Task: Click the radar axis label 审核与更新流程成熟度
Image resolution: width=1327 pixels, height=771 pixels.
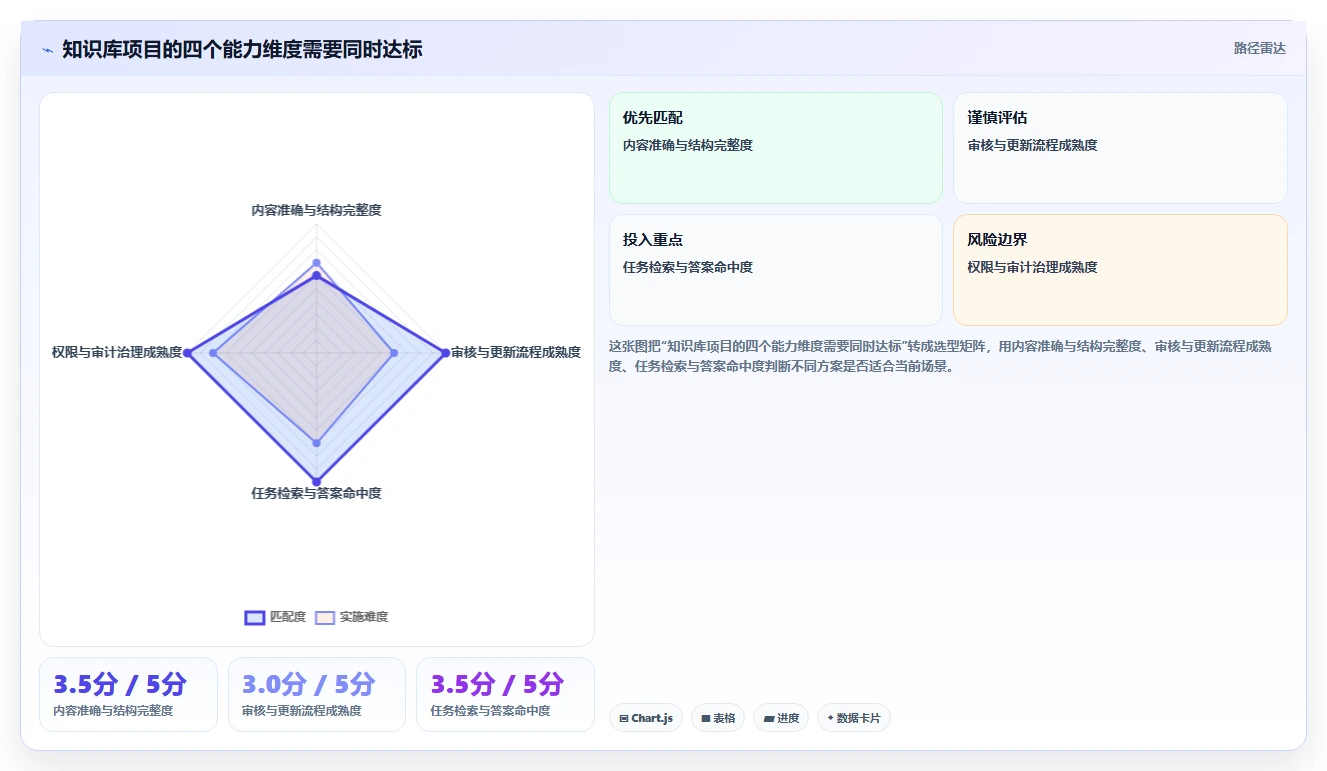Action: 516,352
